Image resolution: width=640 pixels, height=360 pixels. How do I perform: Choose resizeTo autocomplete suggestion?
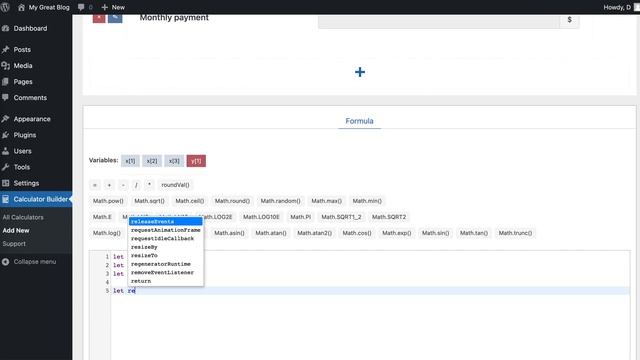click(x=166, y=256)
